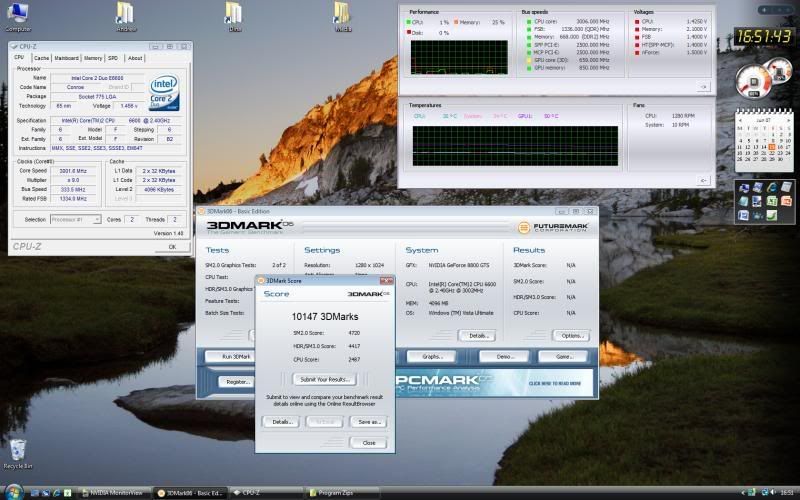This screenshot has width=800, height=500.
Task: Click the Game button in 3DMark06
Action: click(564, 357)
